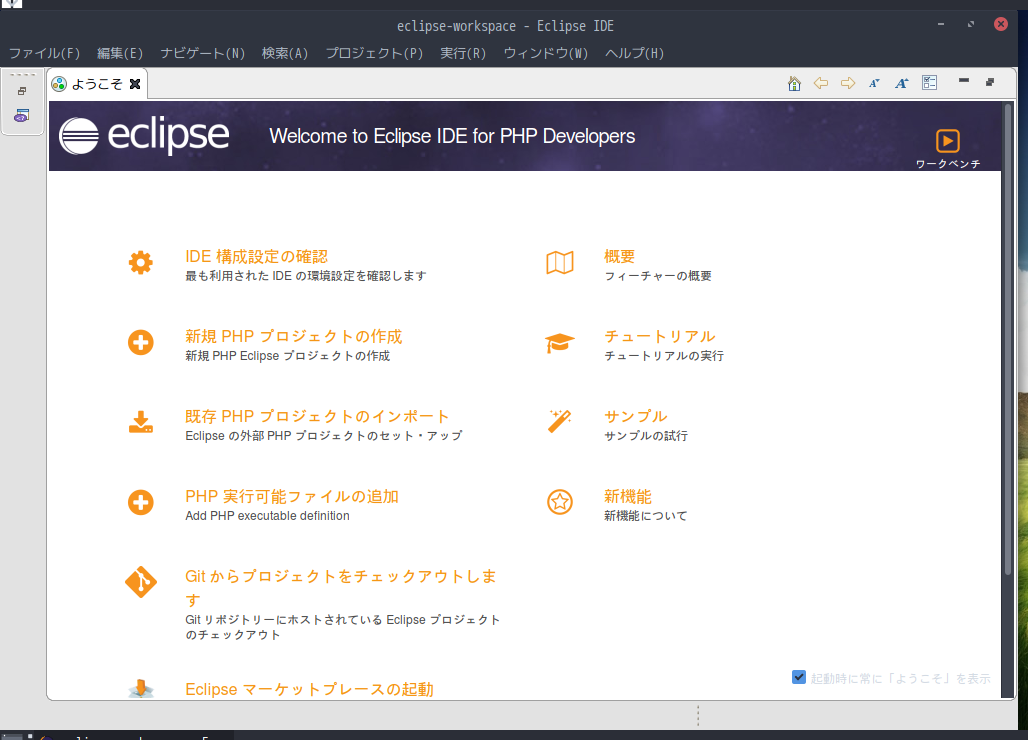The image size is (1028, 740).
Task: Minimize the ようこそ view panel
Action: pos(964,81)
